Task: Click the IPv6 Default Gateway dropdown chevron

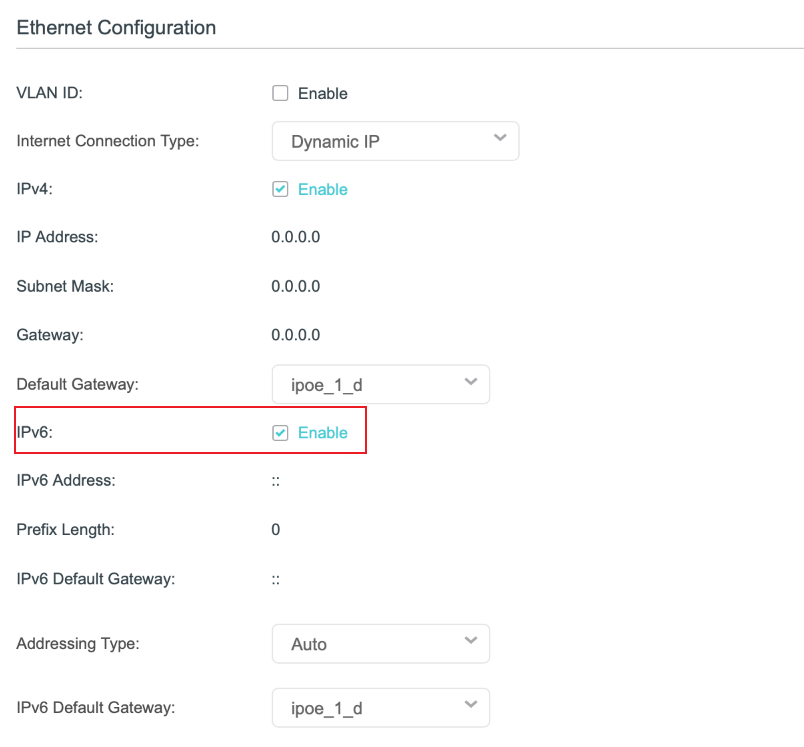Action: (471, 707)
